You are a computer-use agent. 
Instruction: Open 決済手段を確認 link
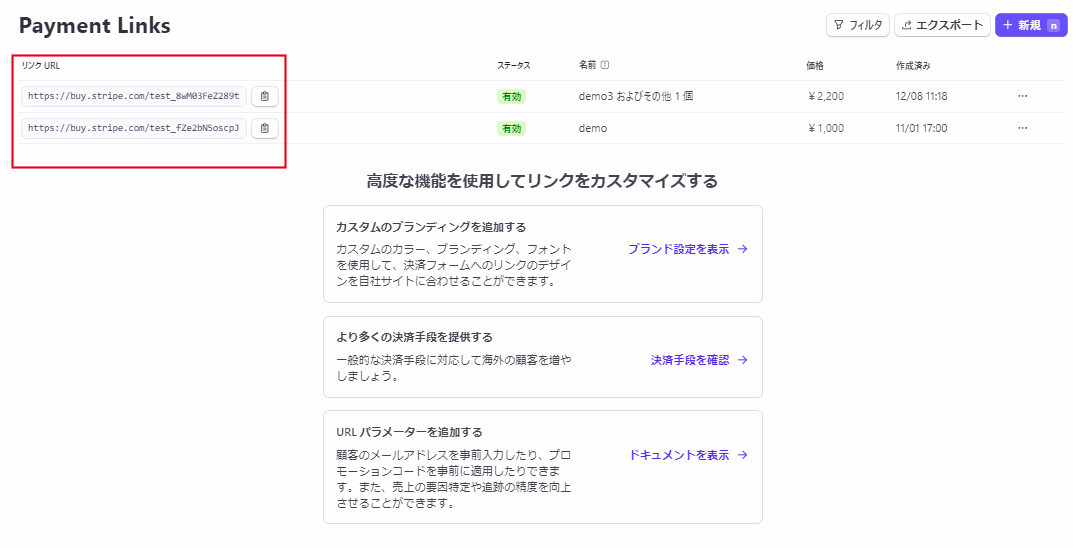click(x=699, y=360)
